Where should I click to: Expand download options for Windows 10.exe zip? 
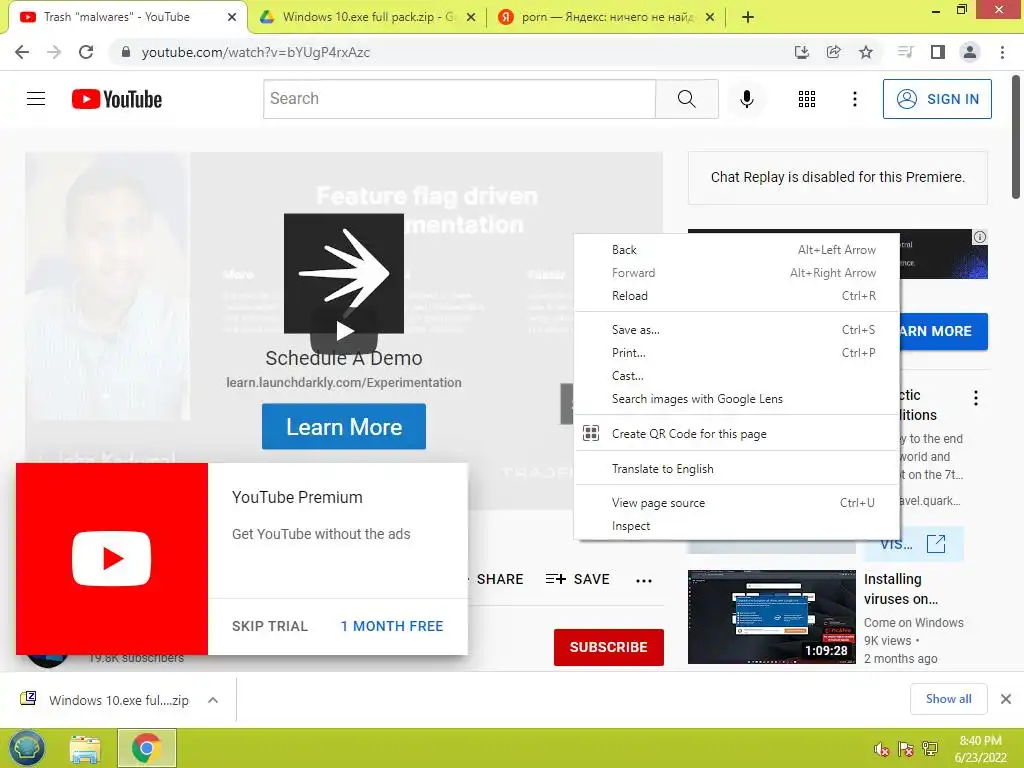point(213,700)
